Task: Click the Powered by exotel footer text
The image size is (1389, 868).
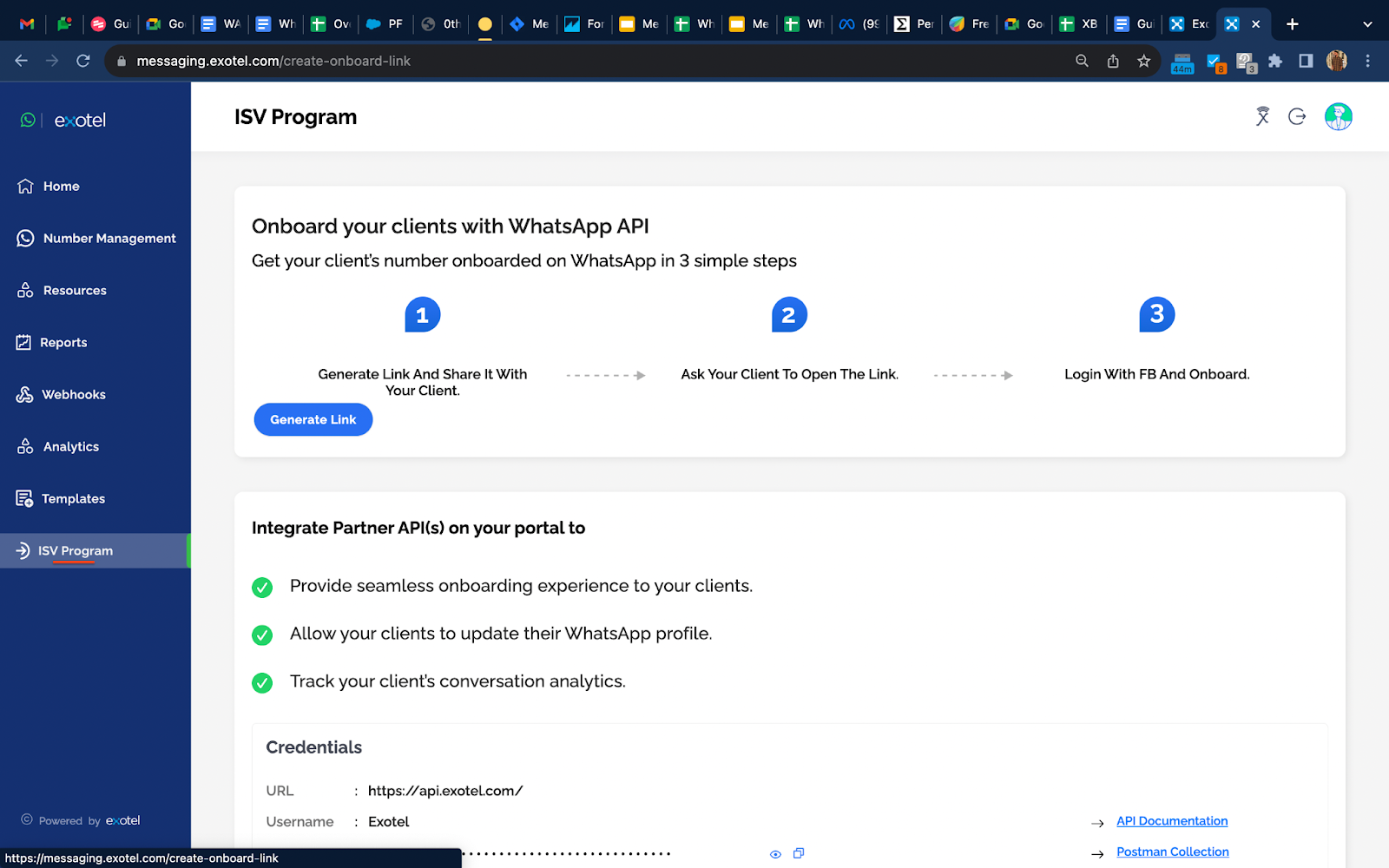Action: 81,820
